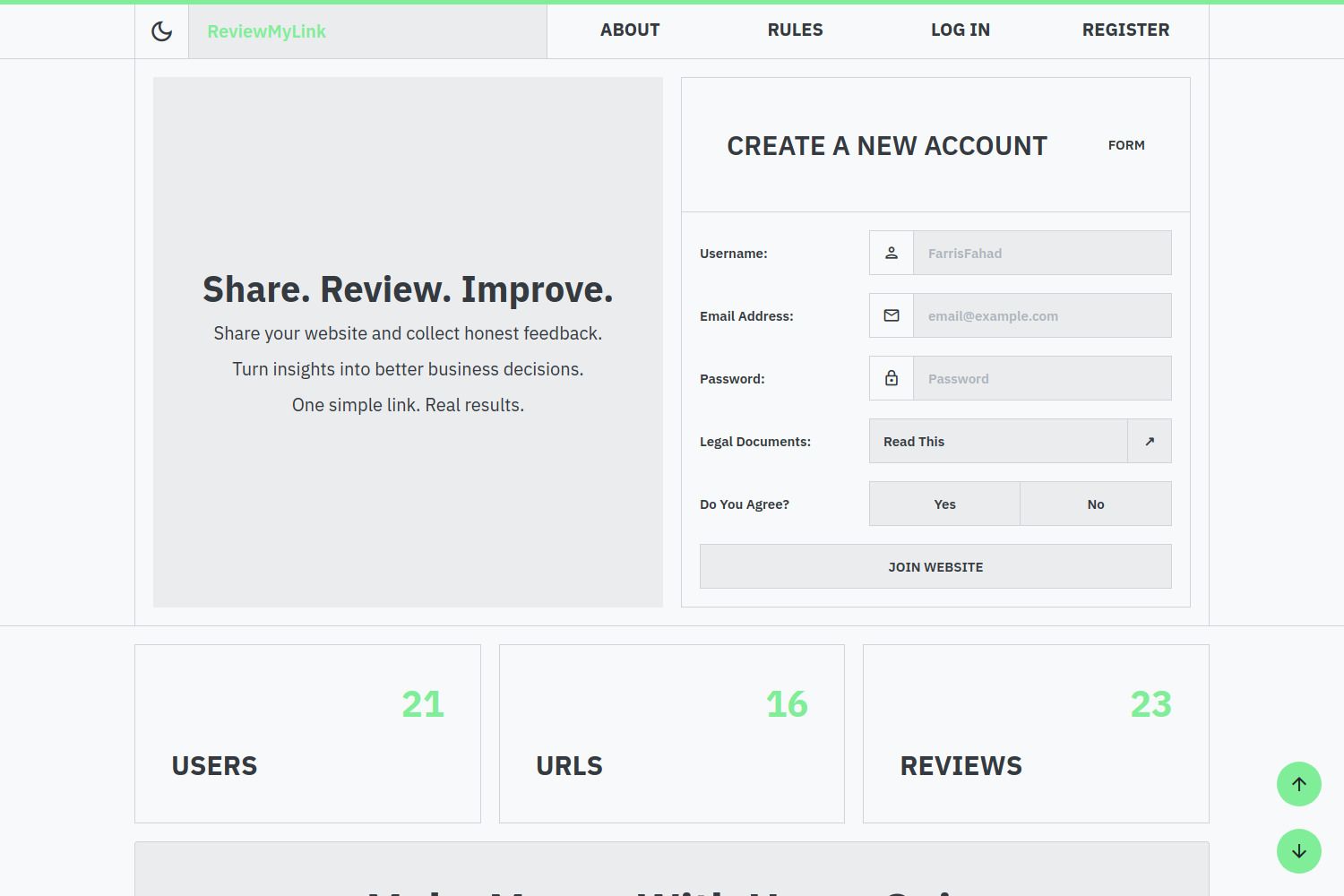Toggle dark mode with the moon icon

pyautogui.click(x=161, y=31)
